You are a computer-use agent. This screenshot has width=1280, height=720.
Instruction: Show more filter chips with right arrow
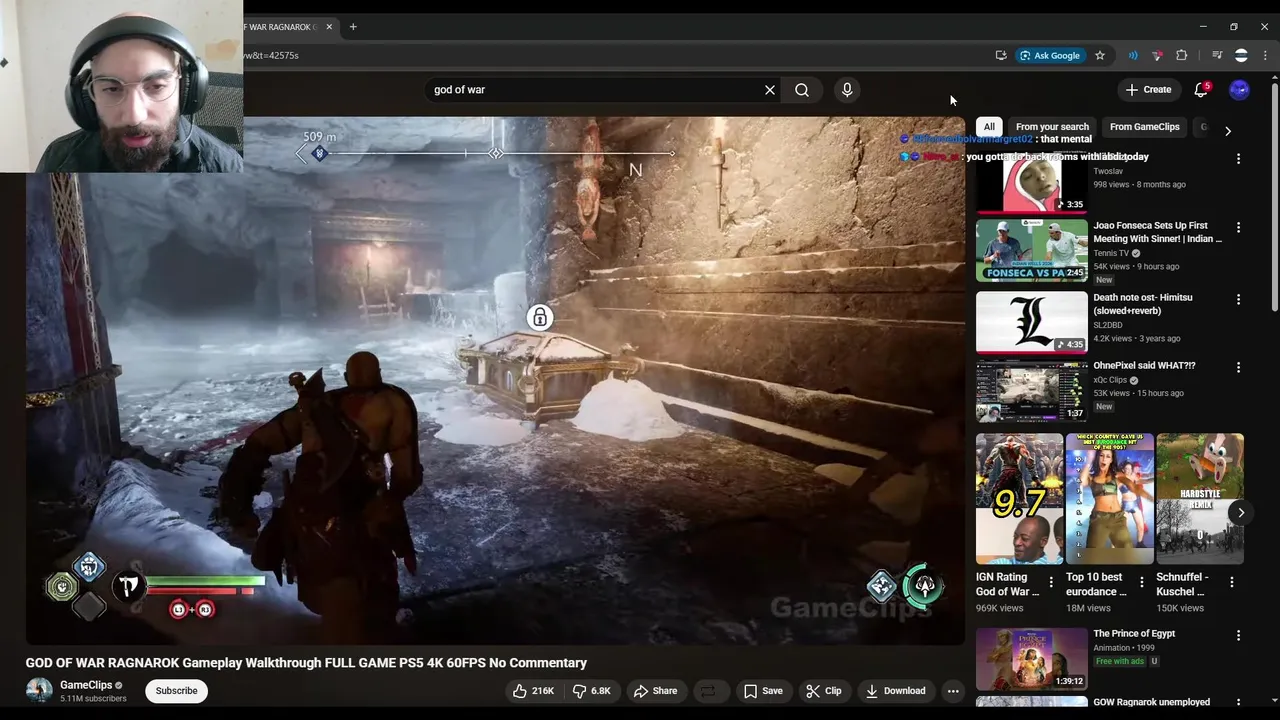pos(1228,131)
